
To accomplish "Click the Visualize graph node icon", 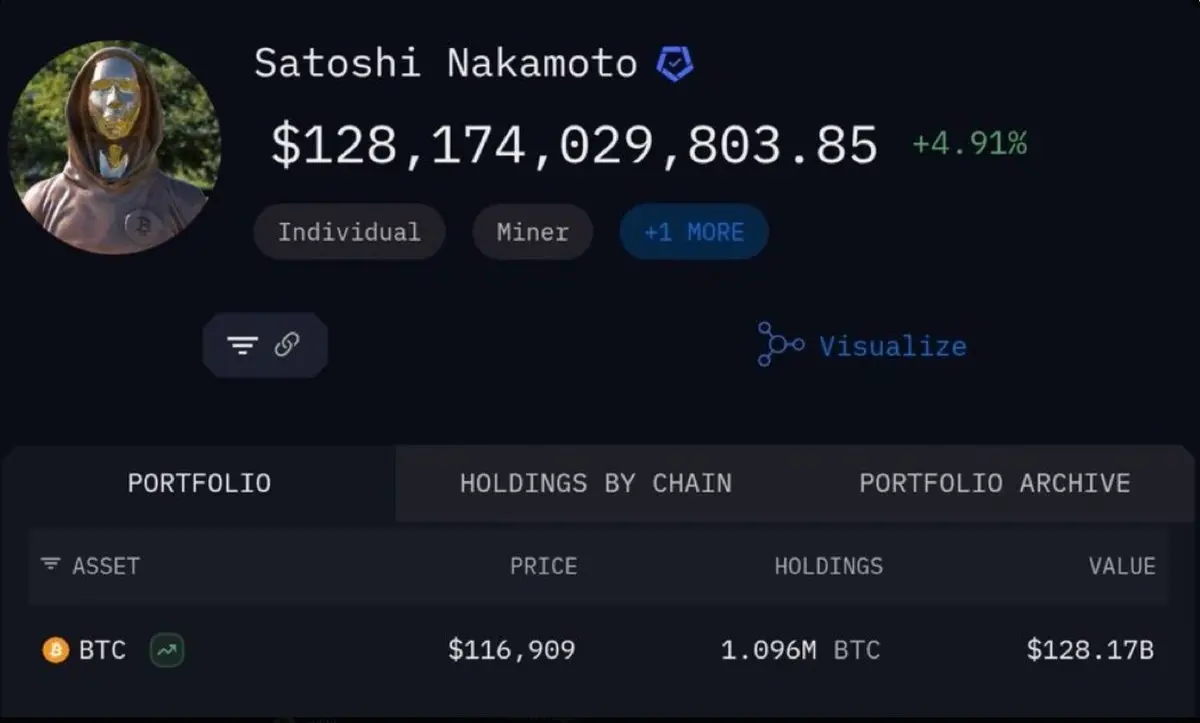I will (779, 345).
